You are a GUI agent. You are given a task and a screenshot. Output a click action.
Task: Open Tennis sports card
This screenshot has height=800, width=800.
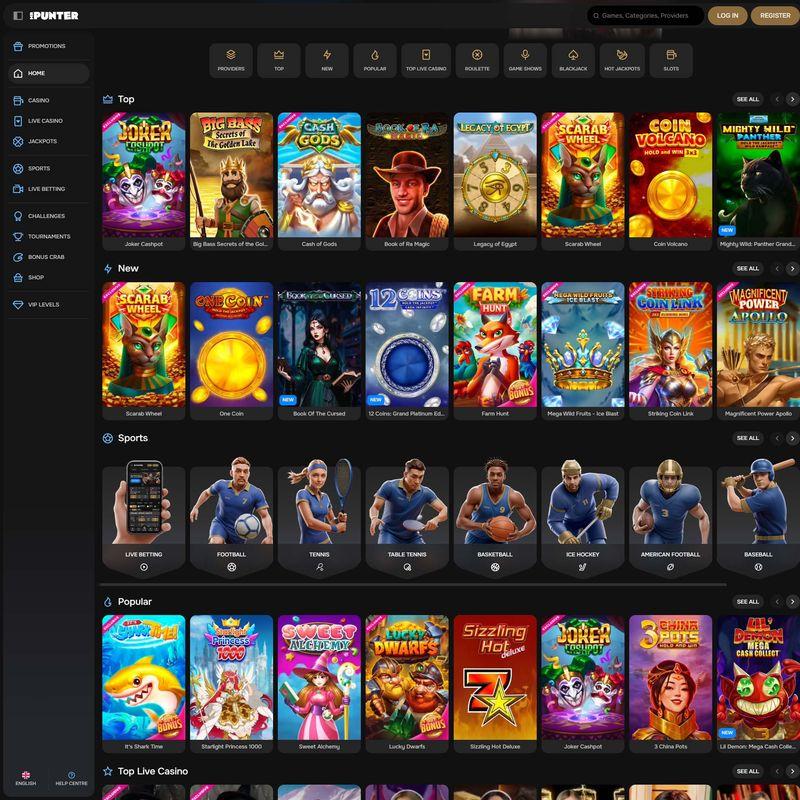coord(319,516)
